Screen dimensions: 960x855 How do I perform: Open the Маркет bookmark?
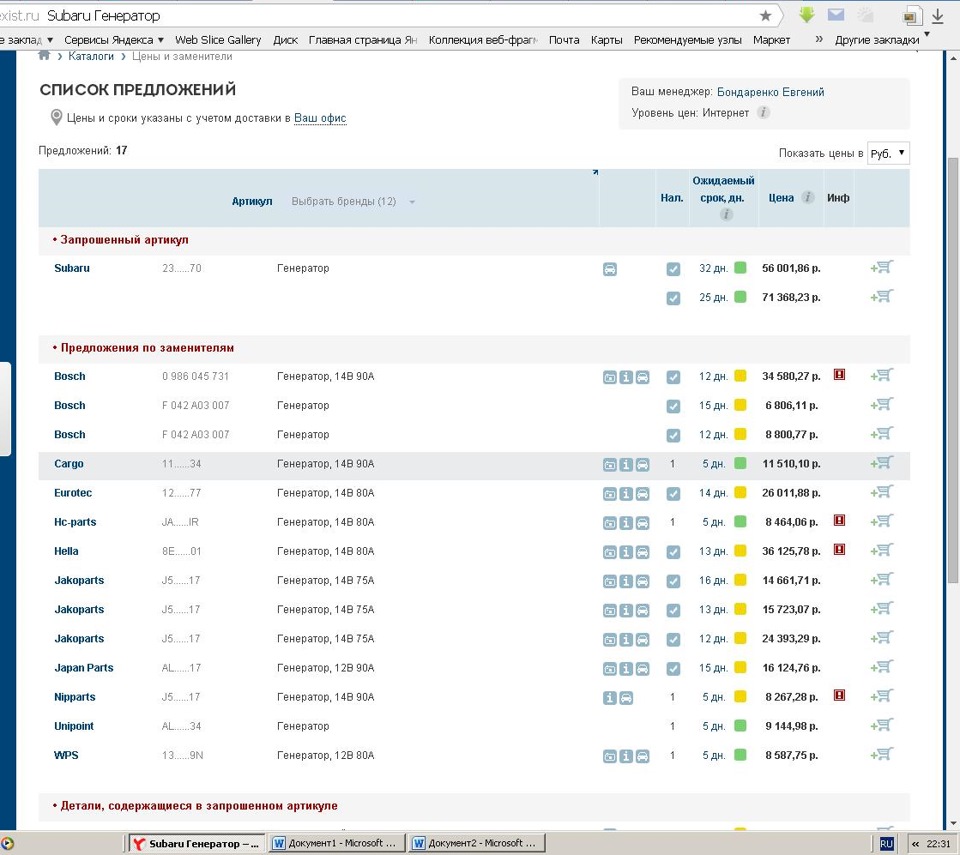coord(771,40)
